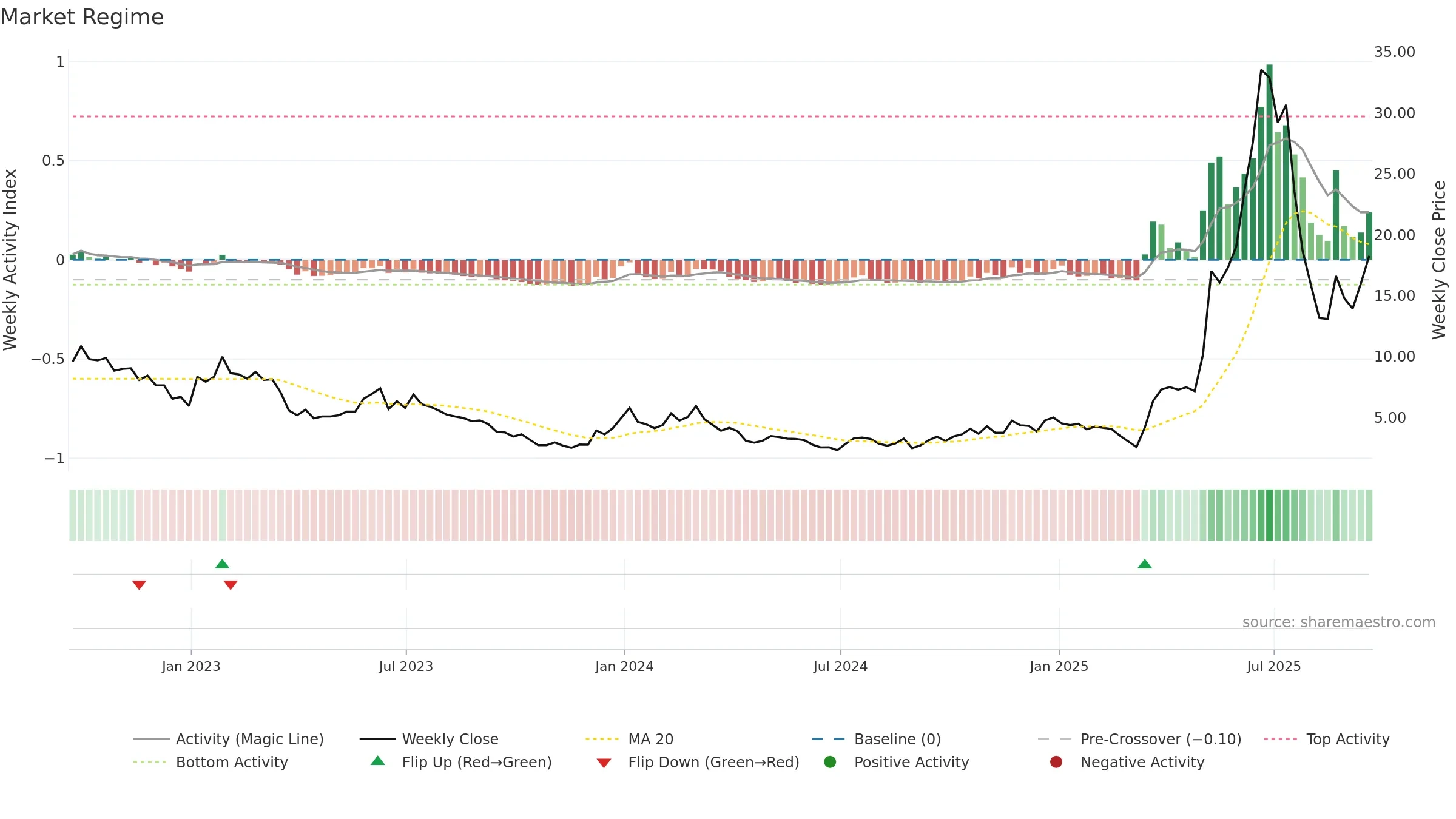Toggle Bottom Activity legend entry
1456x819 pixels.
(211, 762)
